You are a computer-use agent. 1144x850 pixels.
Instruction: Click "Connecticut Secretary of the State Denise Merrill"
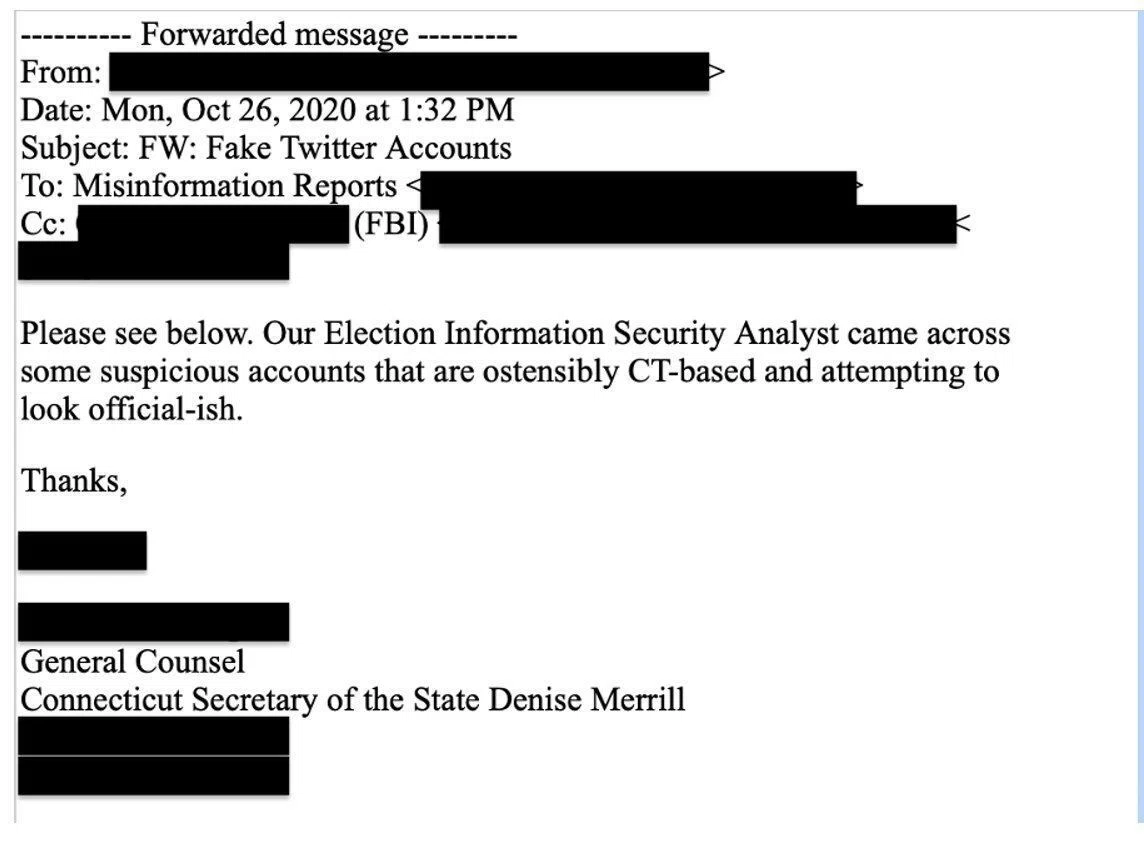(353, 699)
